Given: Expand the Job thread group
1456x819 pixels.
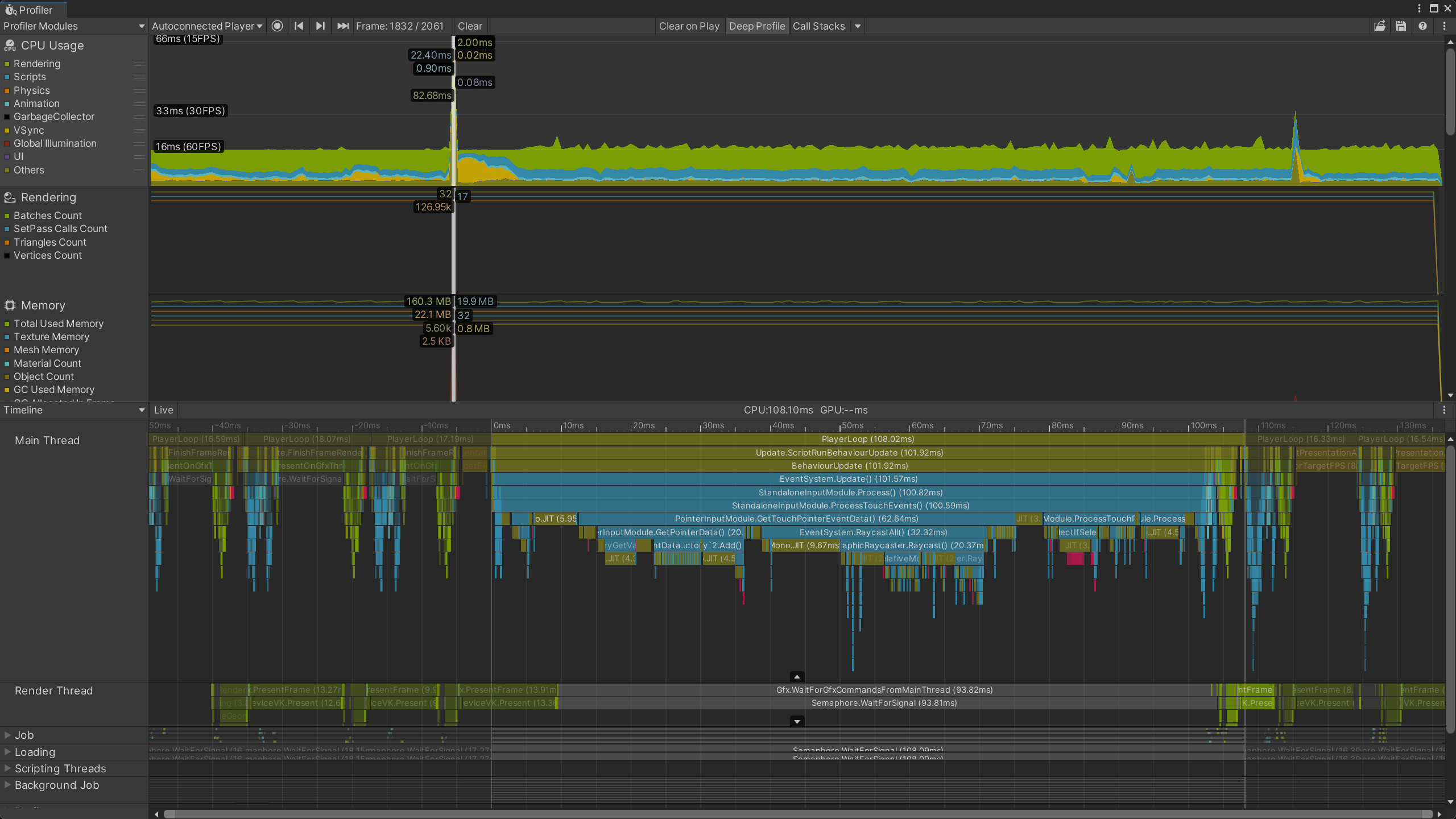Looking at the screenshot, I should click(8, 735).
